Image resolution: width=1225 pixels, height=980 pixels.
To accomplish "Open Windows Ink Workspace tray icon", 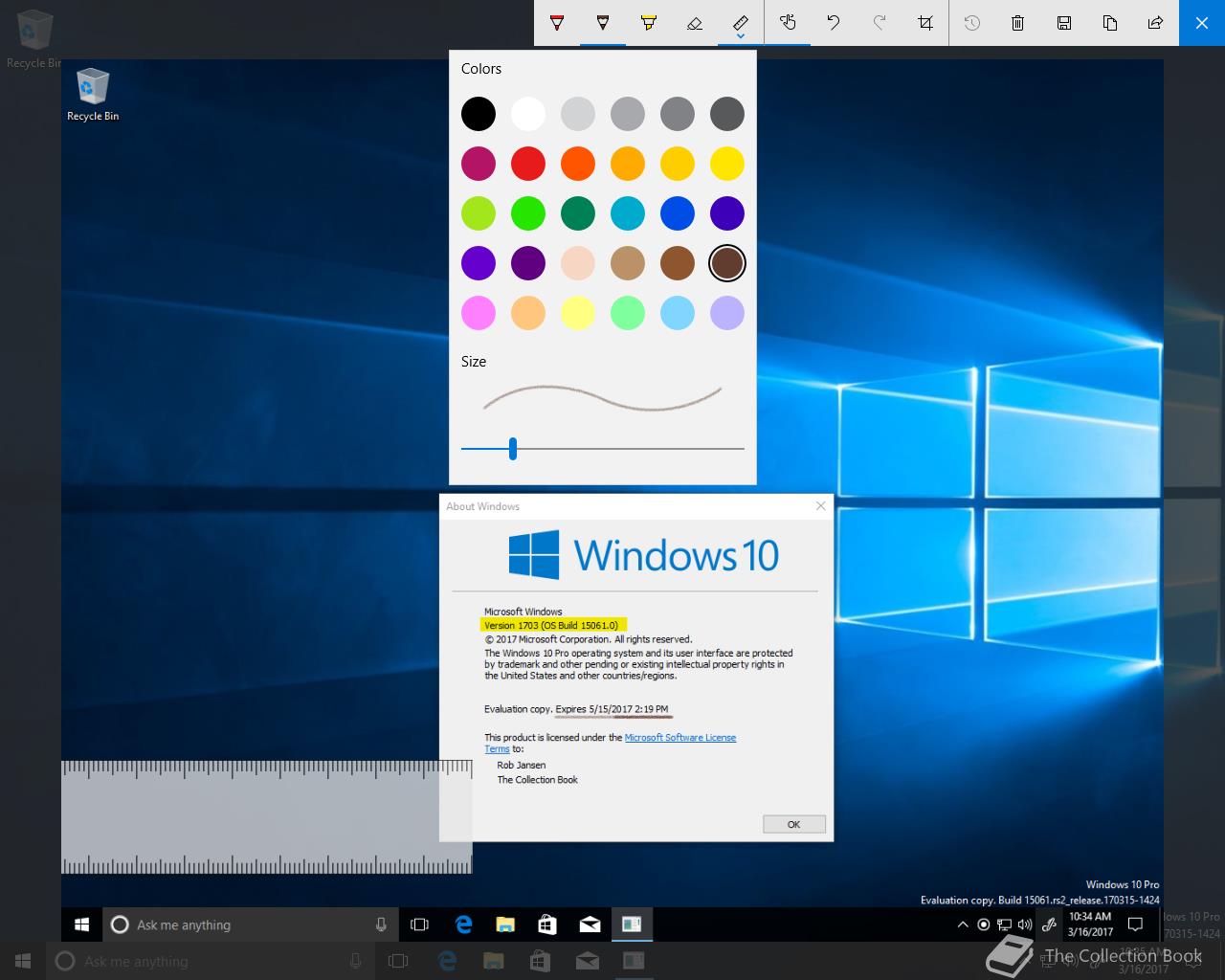I will pos(1049,924).
